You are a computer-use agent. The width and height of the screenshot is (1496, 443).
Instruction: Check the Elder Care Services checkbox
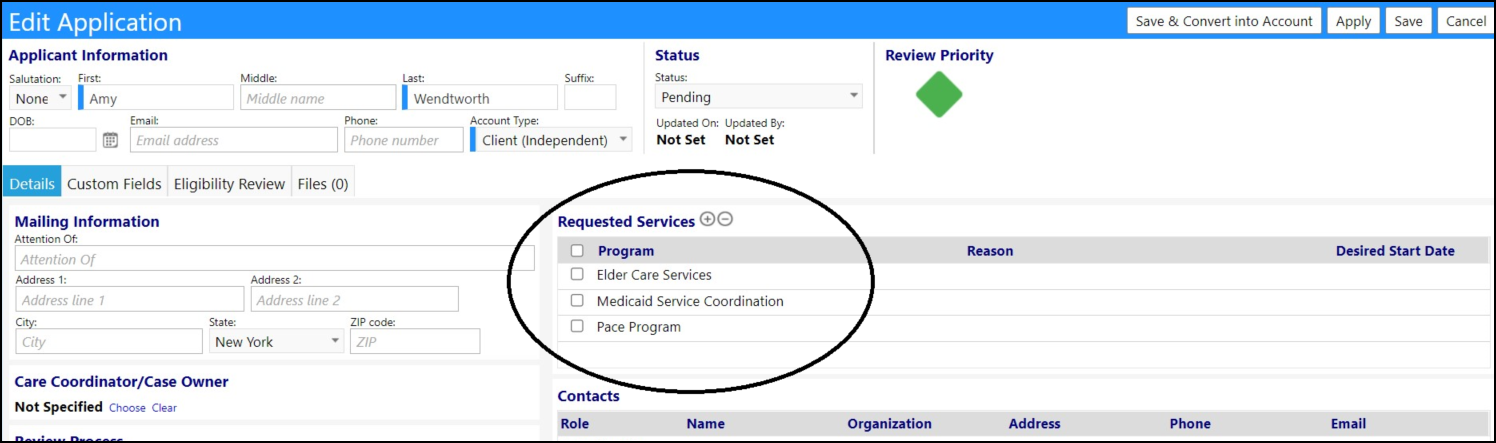(577, 274)
